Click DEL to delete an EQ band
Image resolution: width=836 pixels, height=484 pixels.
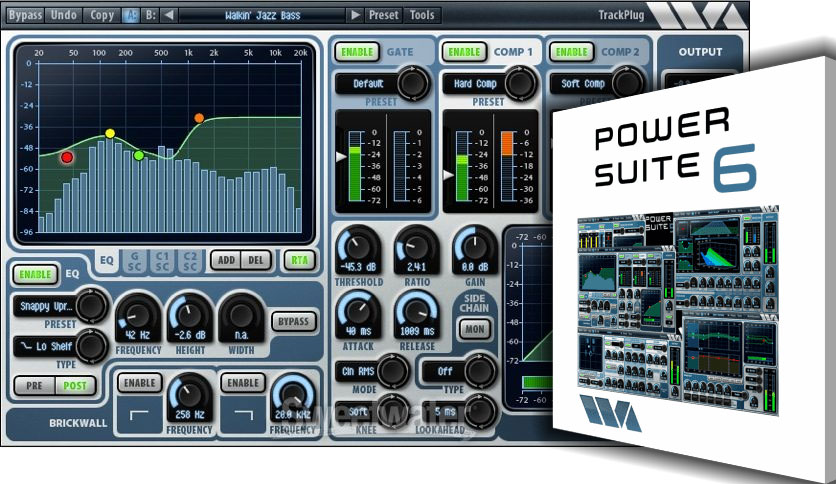click(256, 260)
